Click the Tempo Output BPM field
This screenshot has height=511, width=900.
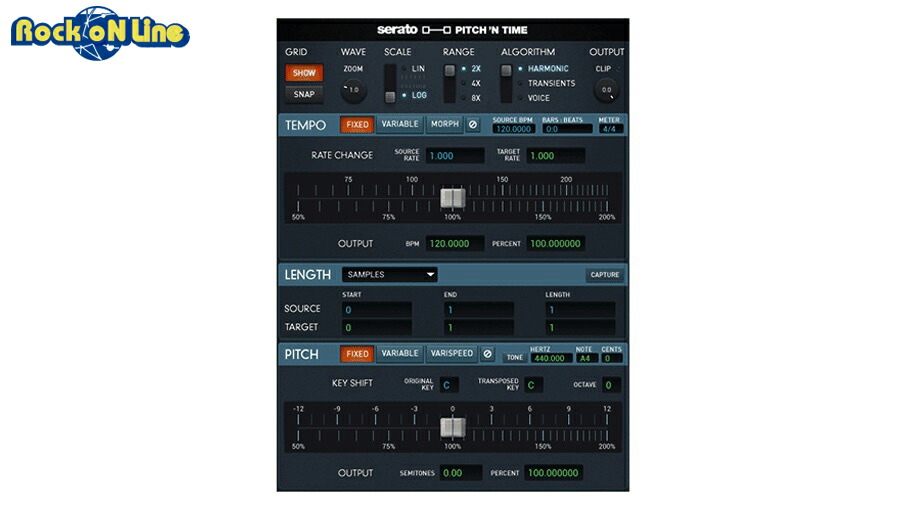point(455,243)
